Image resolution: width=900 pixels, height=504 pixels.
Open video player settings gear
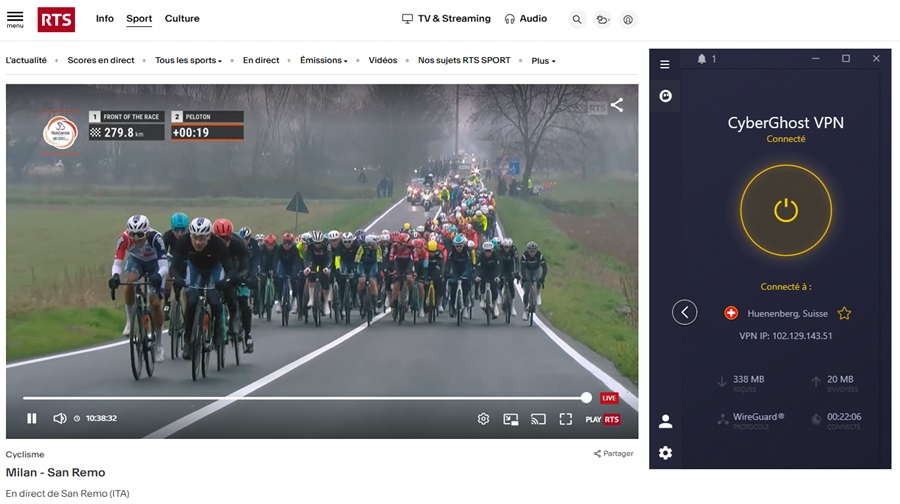point(483,419)
